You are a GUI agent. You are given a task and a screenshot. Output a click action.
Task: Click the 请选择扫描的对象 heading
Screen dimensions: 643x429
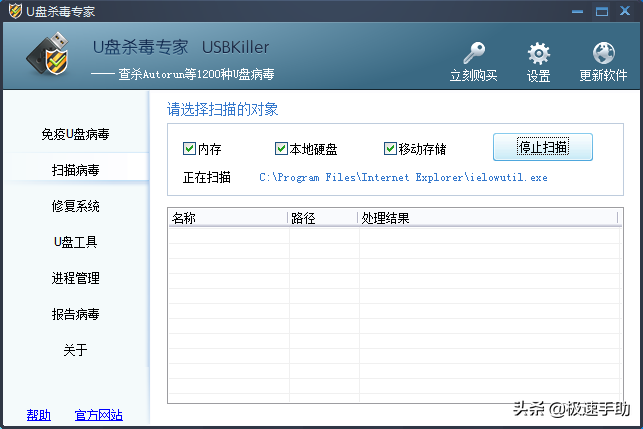click(x=223, y=110)
